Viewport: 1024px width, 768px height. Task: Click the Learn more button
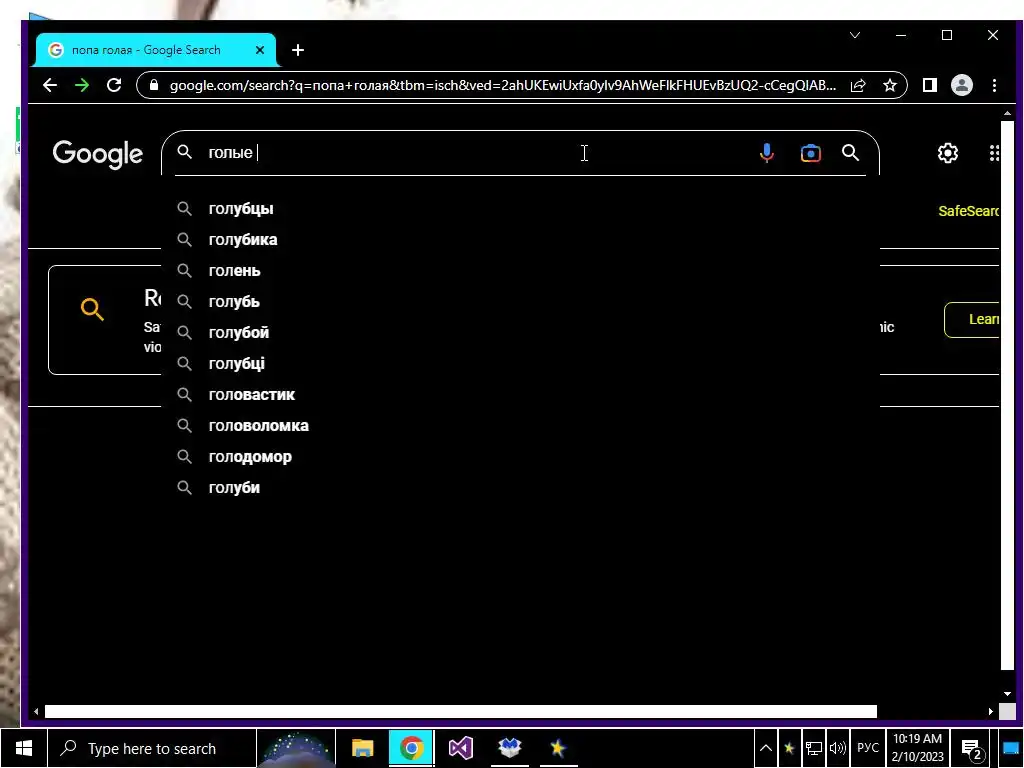click(972, 319)
